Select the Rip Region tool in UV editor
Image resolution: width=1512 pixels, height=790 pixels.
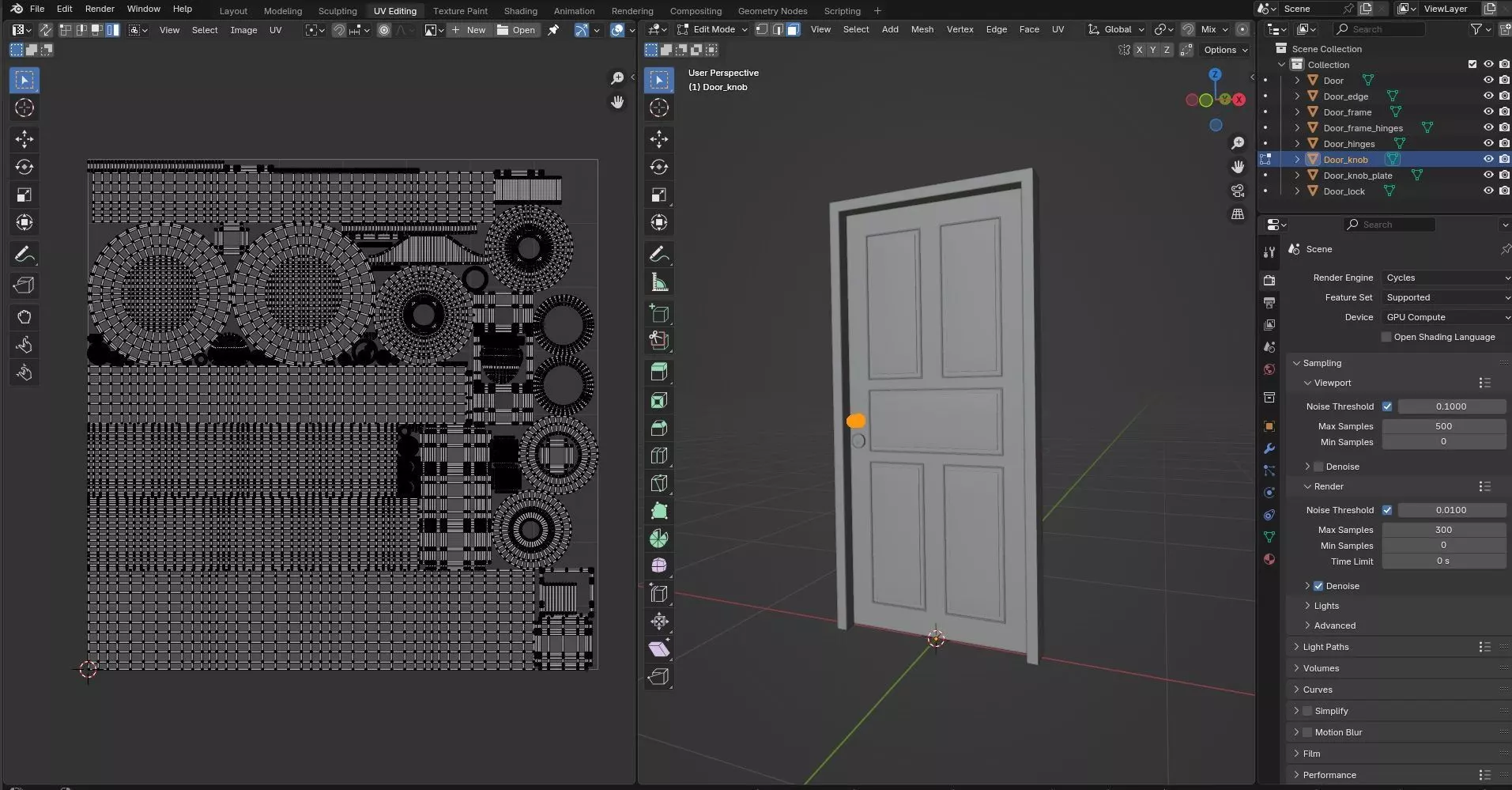[x=25, y=285]
